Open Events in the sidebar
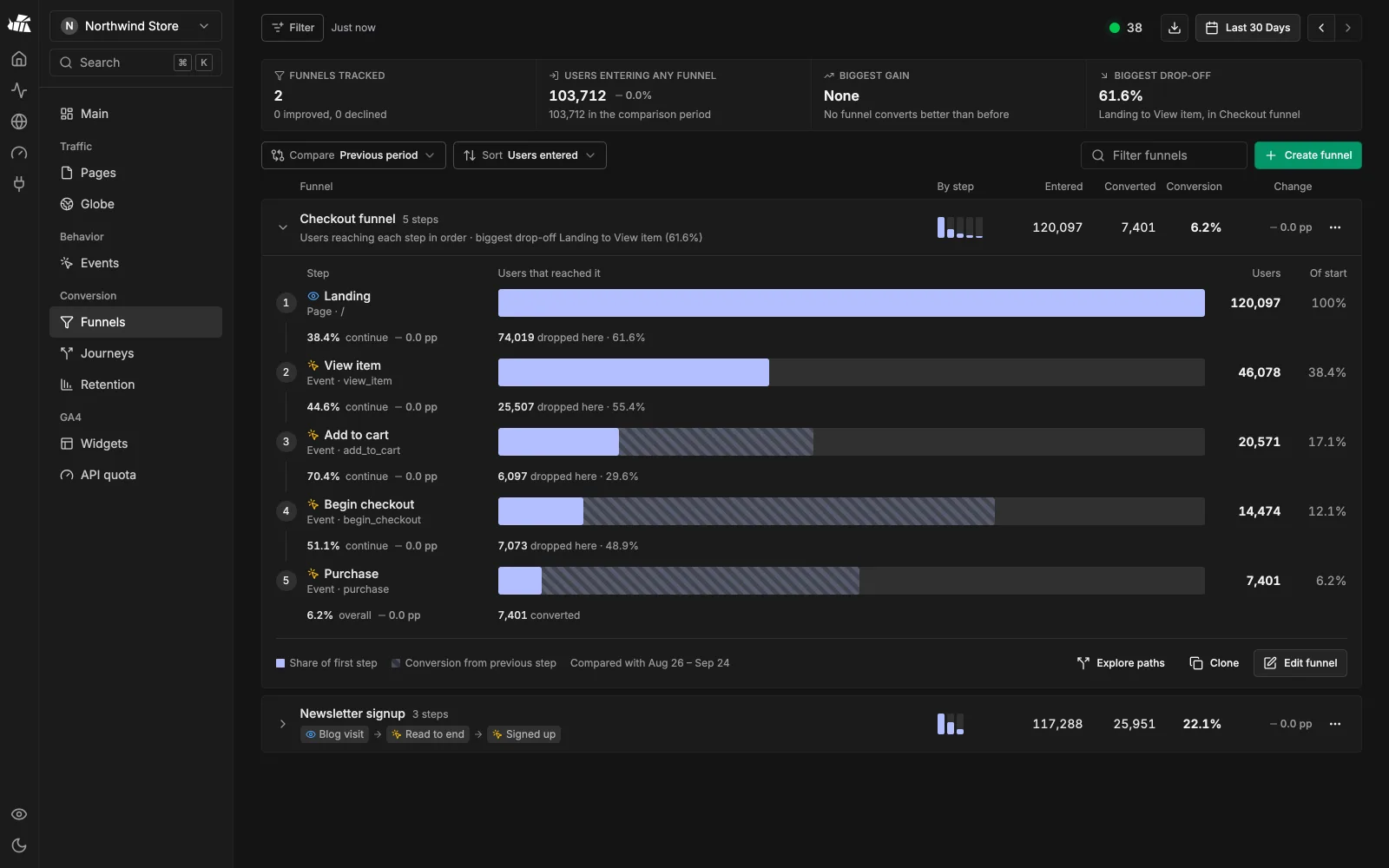 coord(135,263)
